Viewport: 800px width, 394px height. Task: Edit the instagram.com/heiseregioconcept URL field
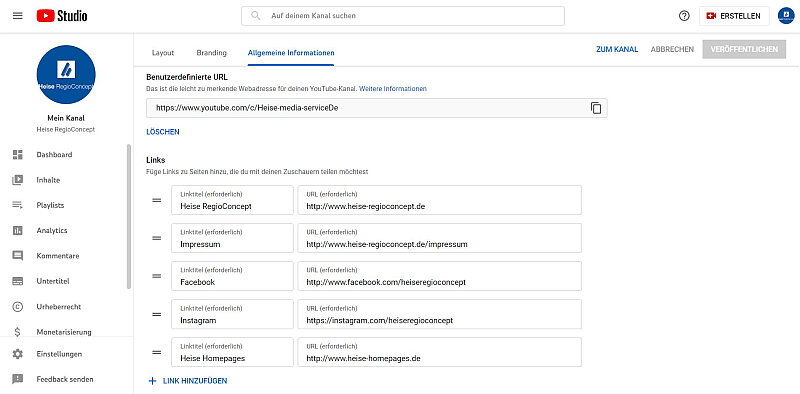(x=439, y=314)
